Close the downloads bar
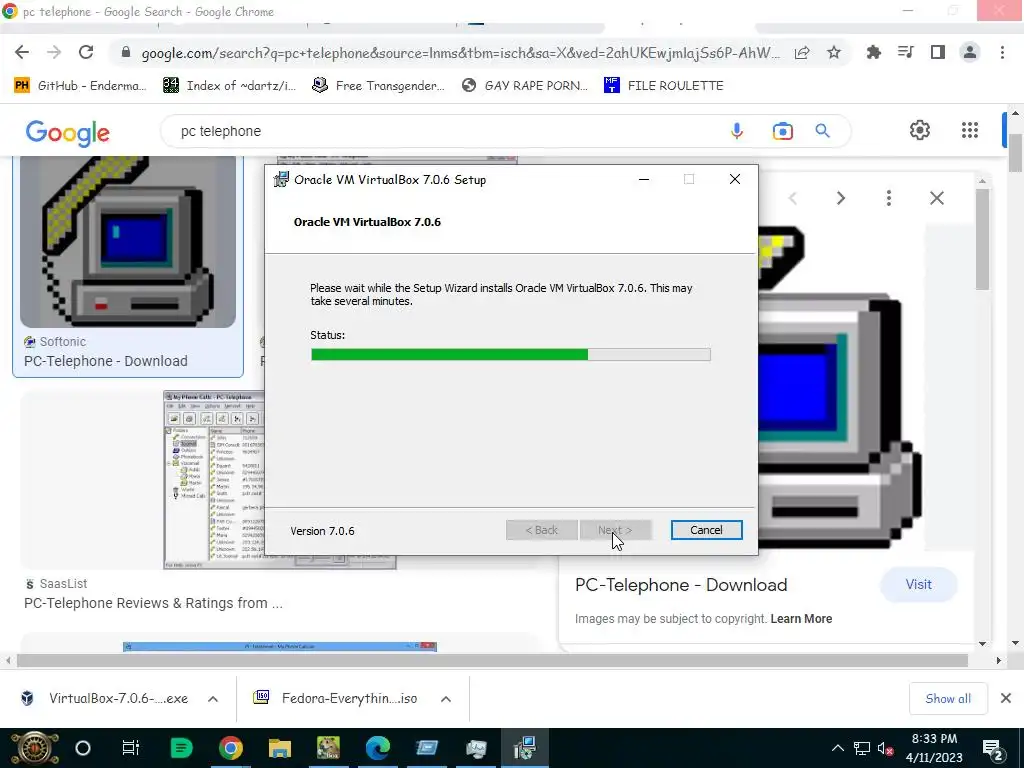The height and width of the screenshot is (768, 1024). 1006,698
